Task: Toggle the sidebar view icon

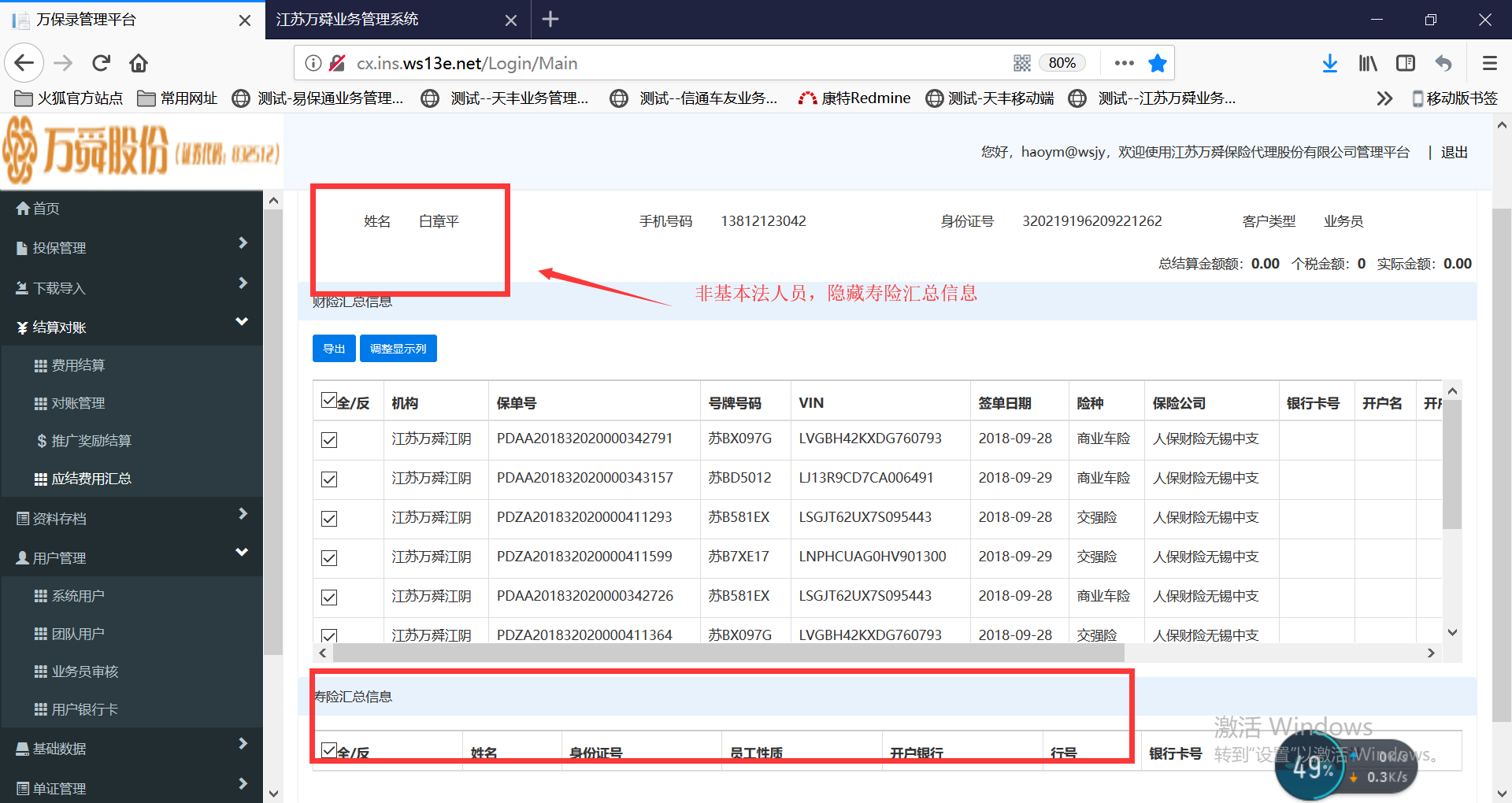Action: click(1406, 63)
